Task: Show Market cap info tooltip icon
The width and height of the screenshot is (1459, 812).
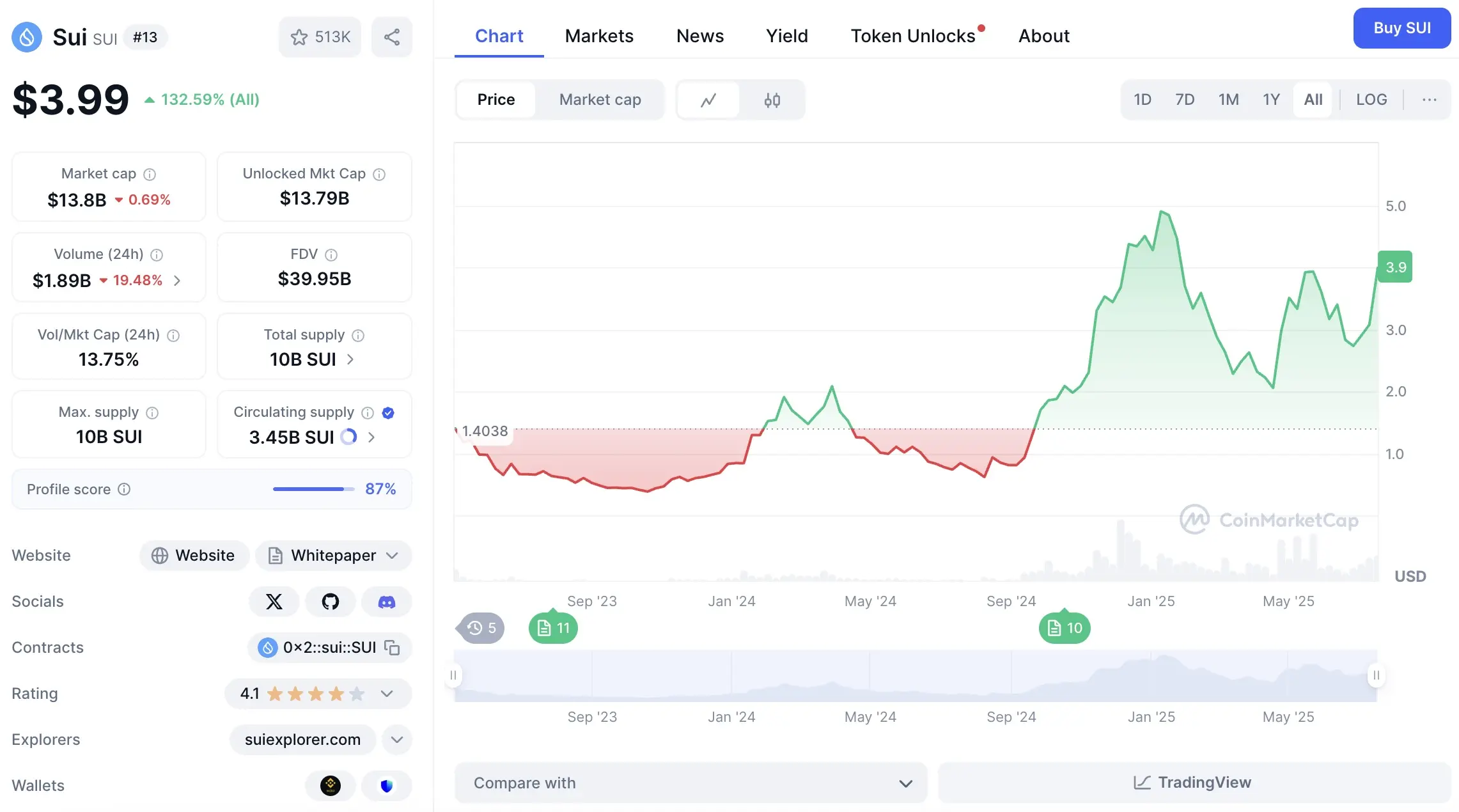Action: pyautogui.click(x=150, y=174)
